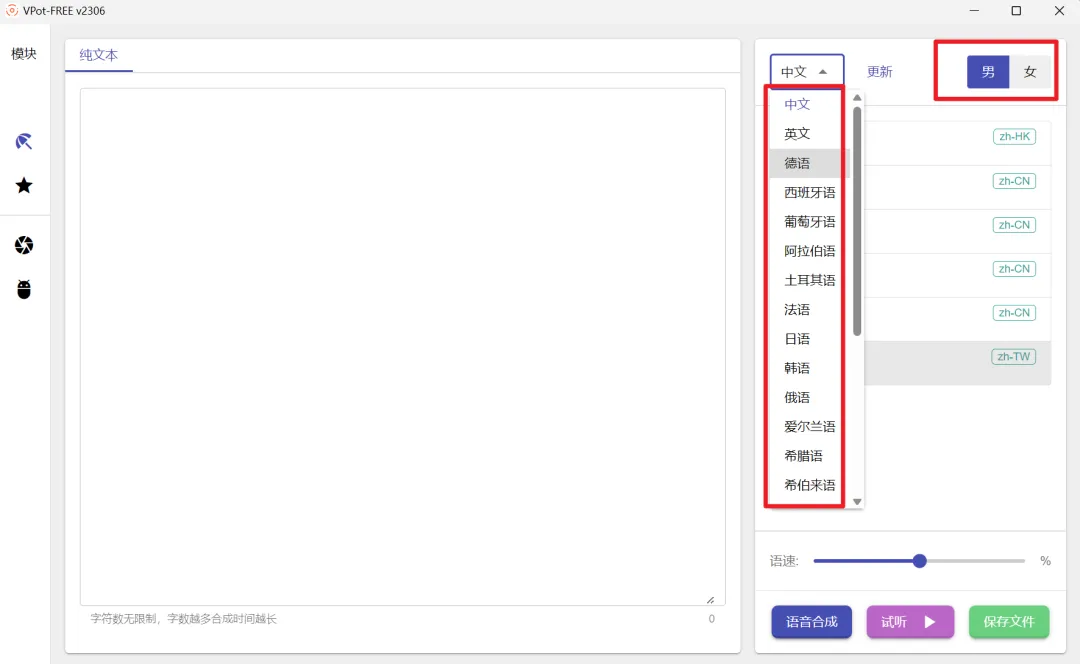Click the 模块 label in sidebar
The height and width of the screenshot is (664, 1080).
24,54
